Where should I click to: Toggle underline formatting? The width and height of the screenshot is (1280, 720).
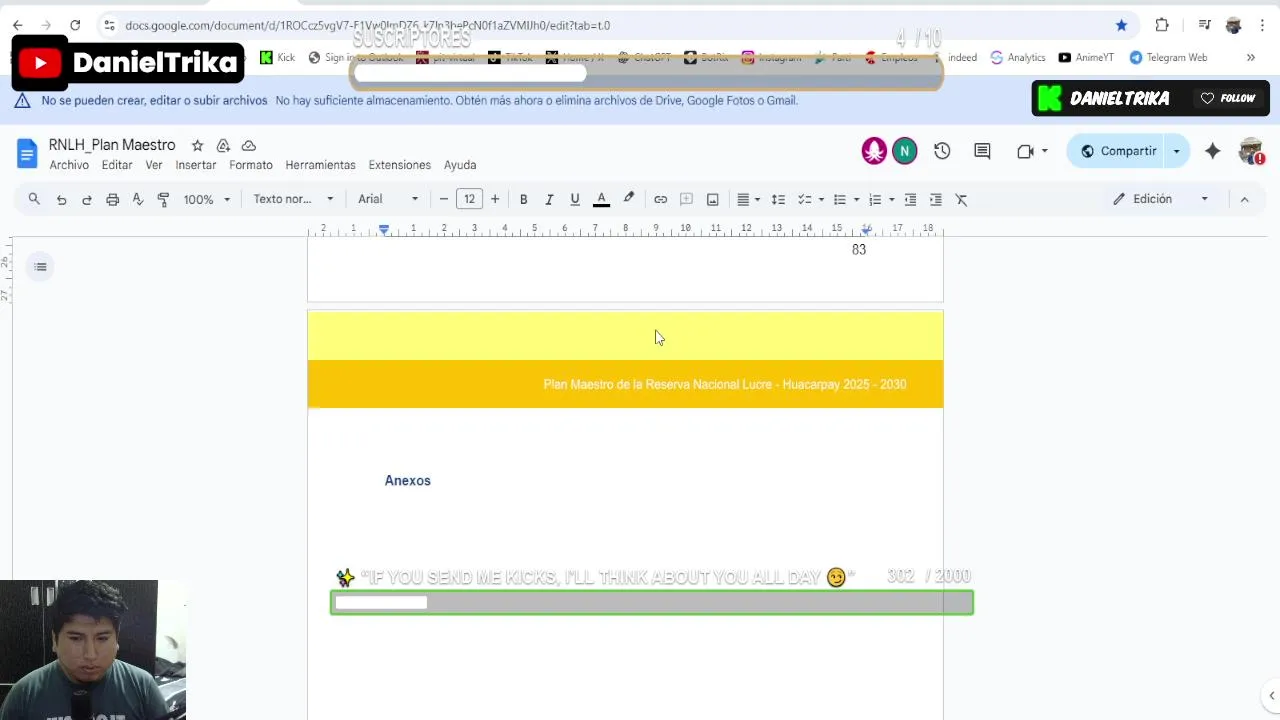point(575,199)
